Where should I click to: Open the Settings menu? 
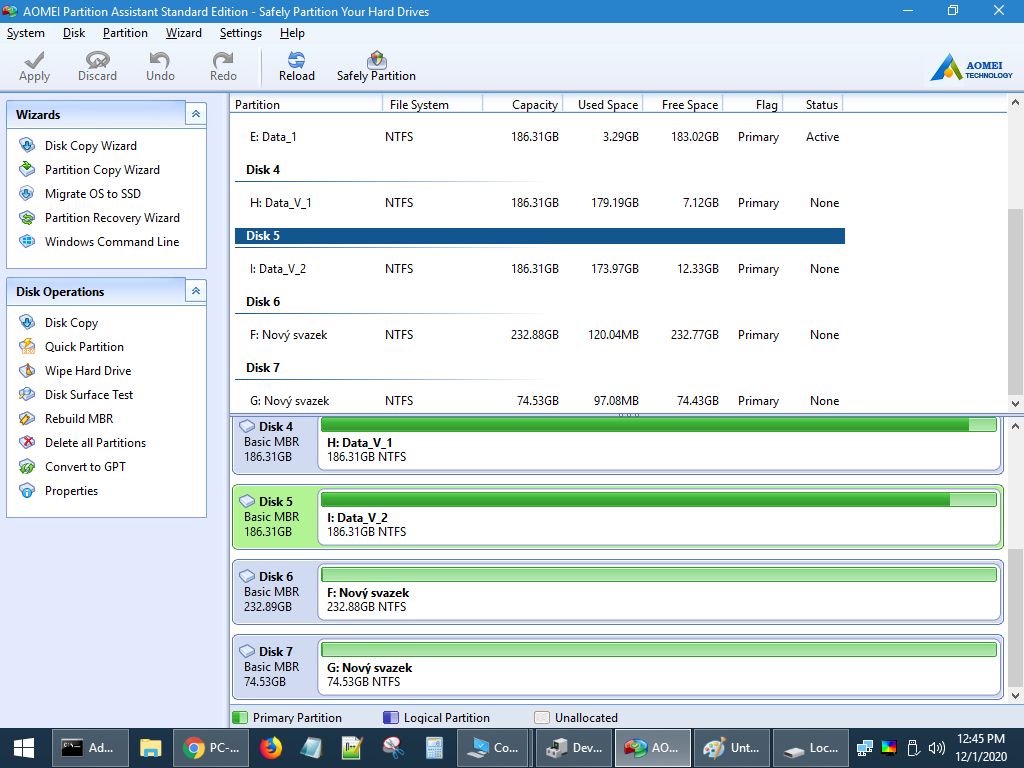tap(240, 33)
